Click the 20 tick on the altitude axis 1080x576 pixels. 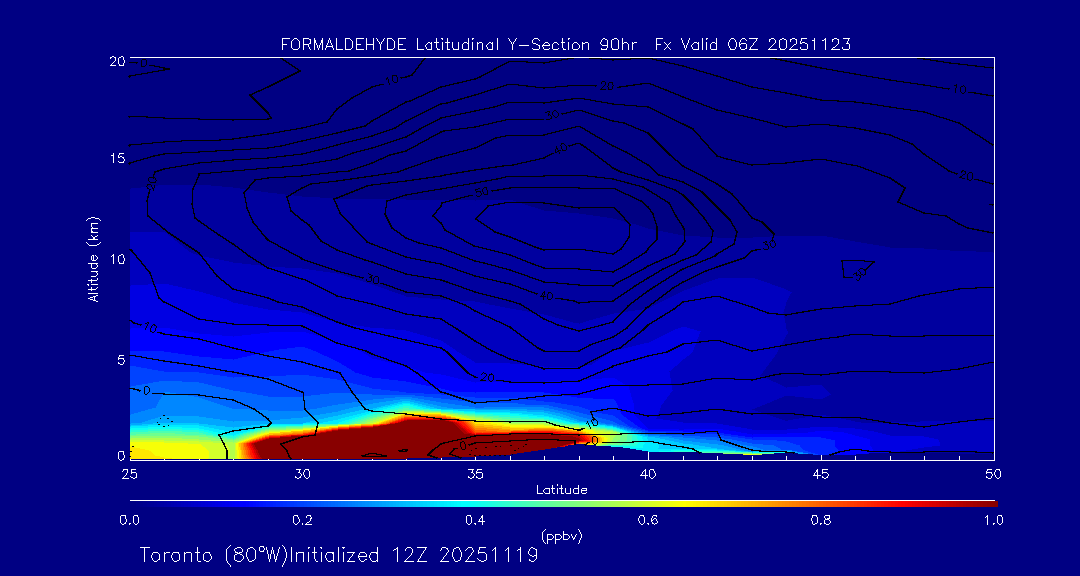coord(114,61)
